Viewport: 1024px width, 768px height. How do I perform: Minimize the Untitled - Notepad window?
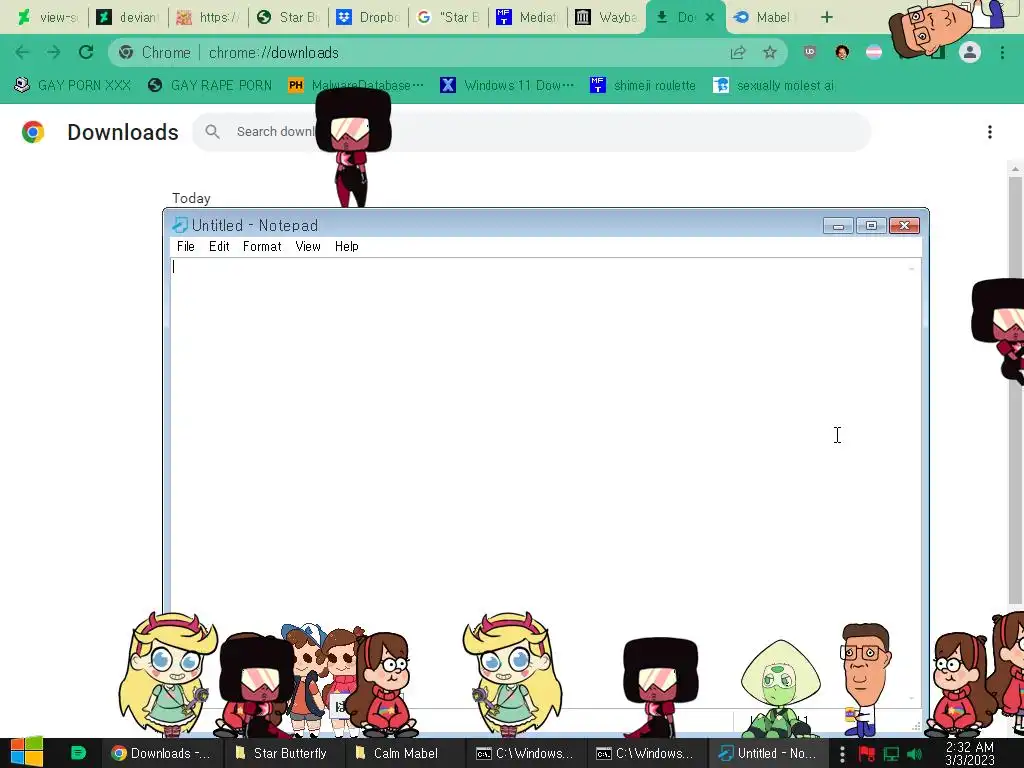pos(839,226)
